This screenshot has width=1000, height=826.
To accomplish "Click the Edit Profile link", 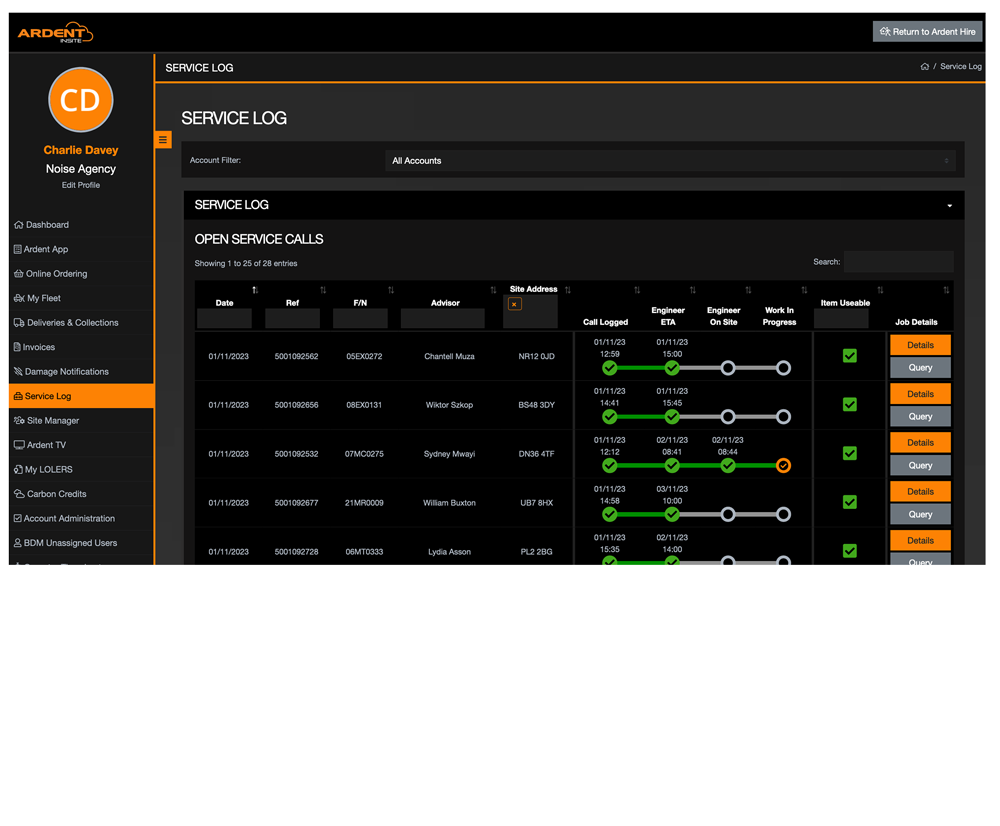I will click(x=81, y=185).
